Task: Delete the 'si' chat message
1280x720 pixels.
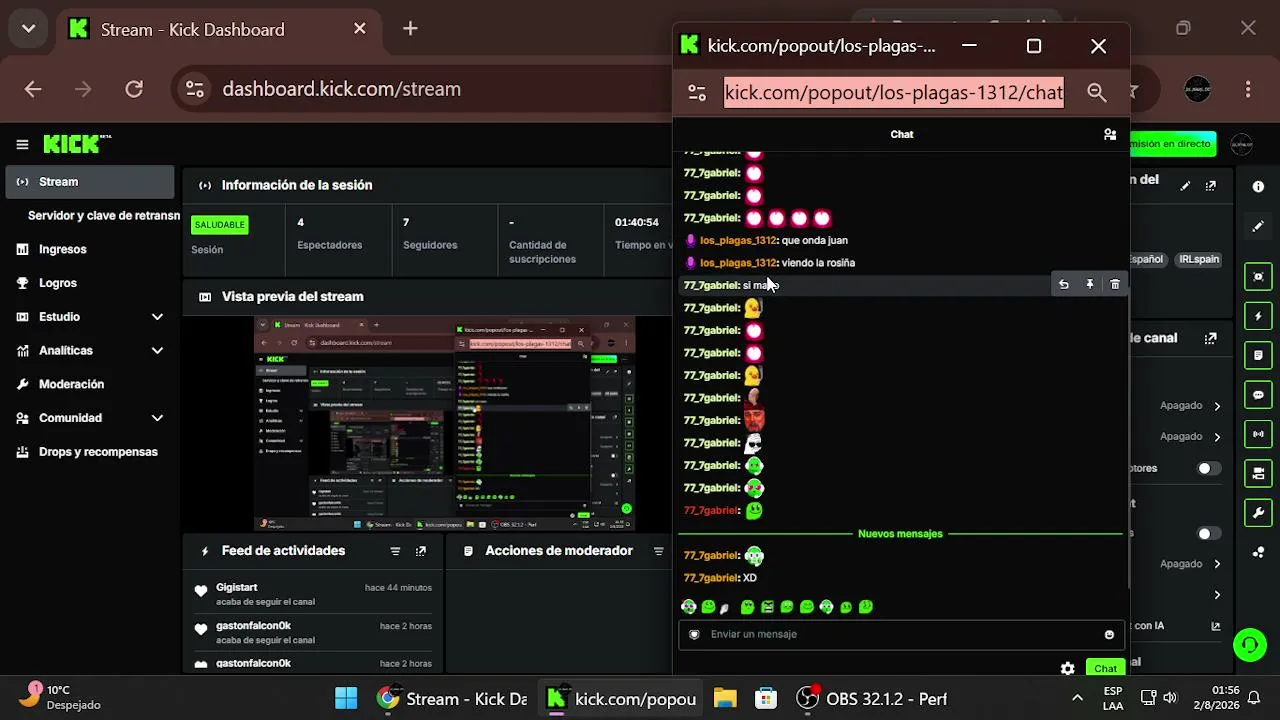Action: [x=1115, y=285]
